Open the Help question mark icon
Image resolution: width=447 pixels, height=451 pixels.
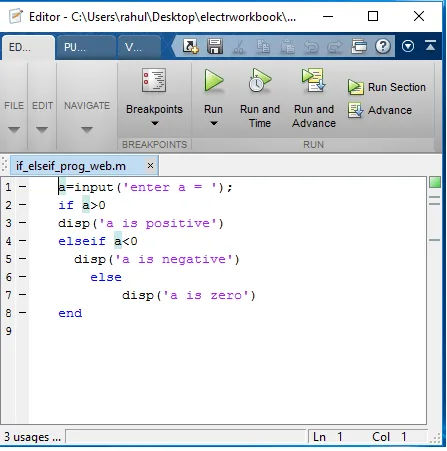click(x=383, y=46)
